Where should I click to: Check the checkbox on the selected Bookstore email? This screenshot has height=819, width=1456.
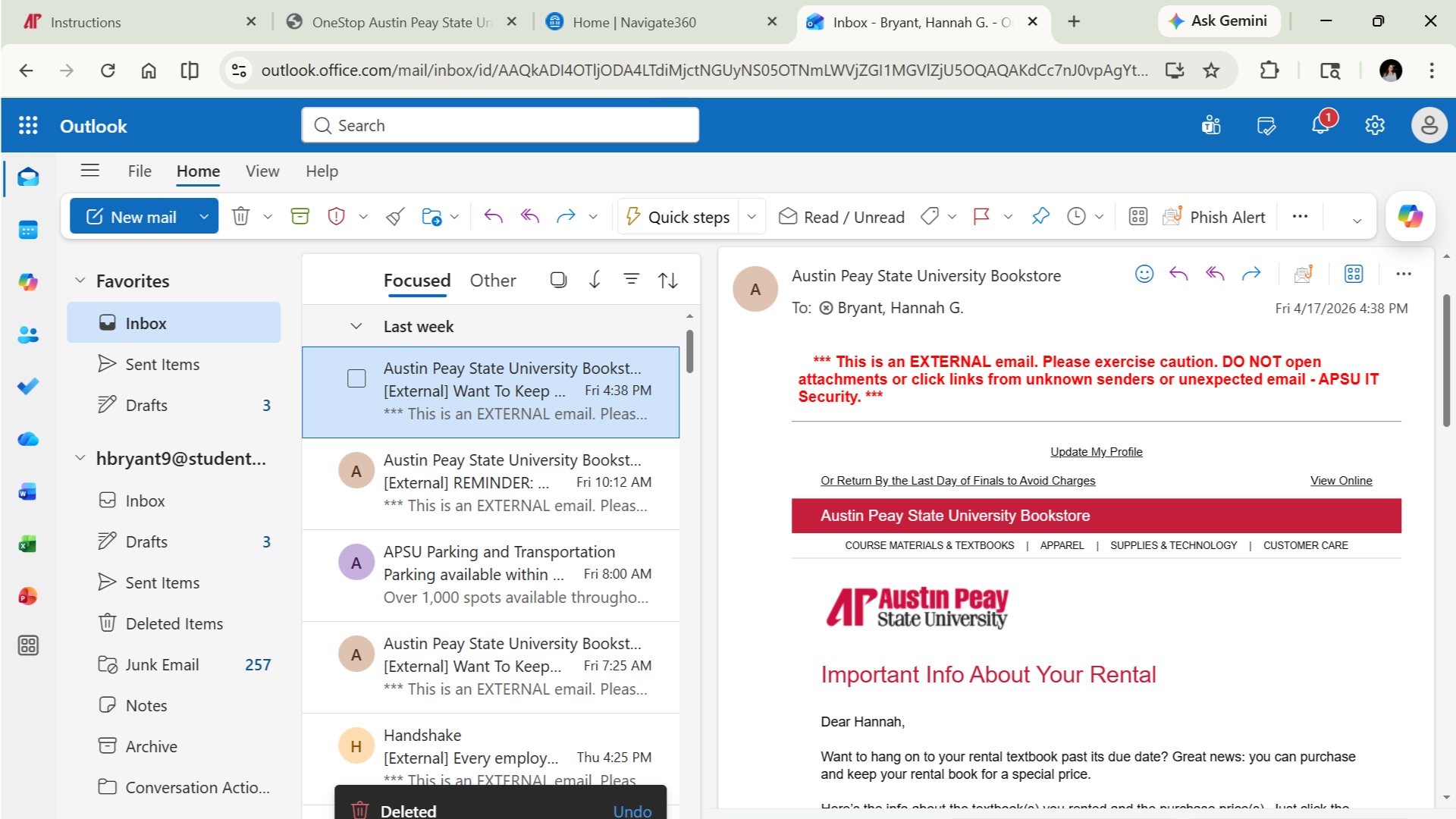356,378
